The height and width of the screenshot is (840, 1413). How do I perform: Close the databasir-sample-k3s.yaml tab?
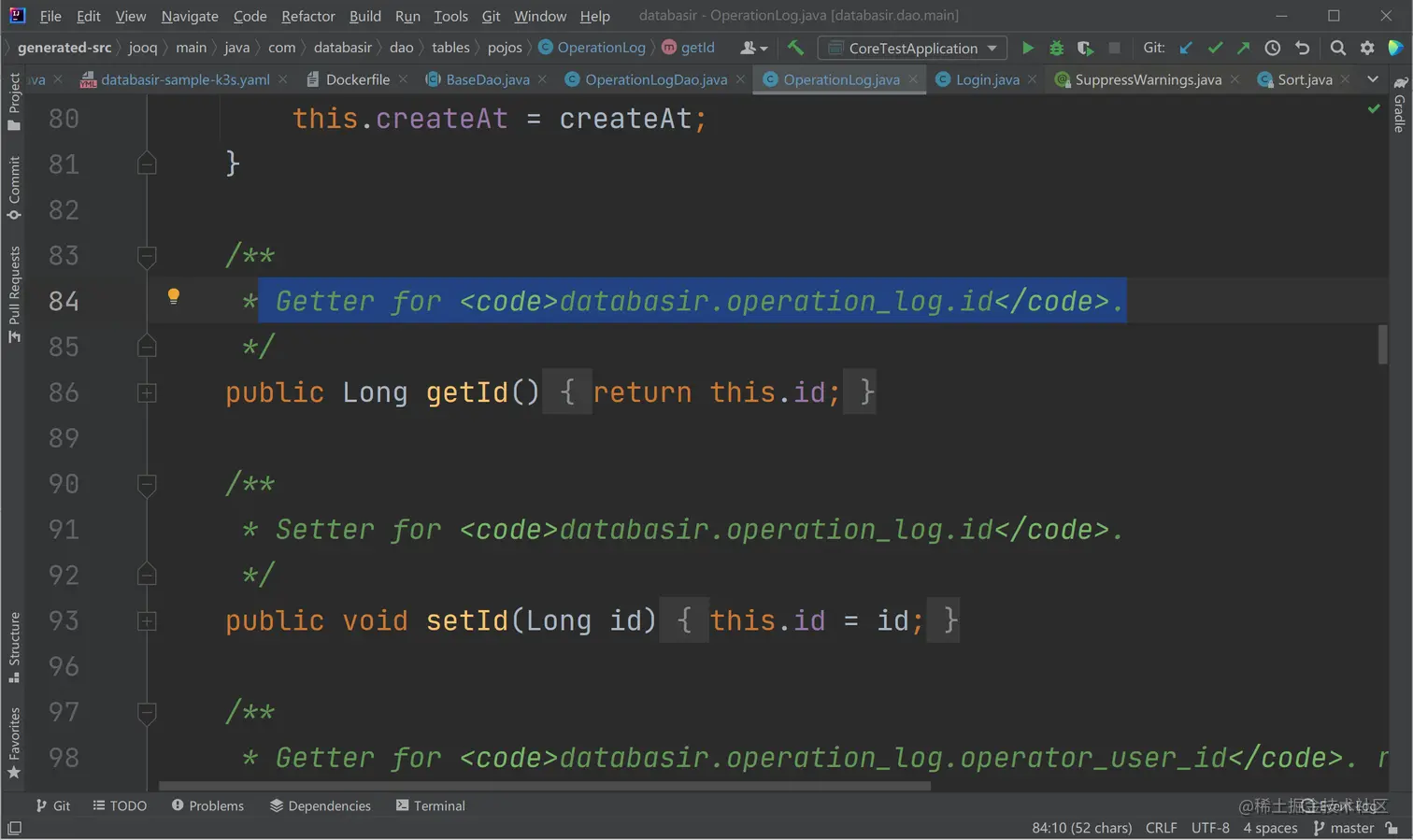point(282,79)
